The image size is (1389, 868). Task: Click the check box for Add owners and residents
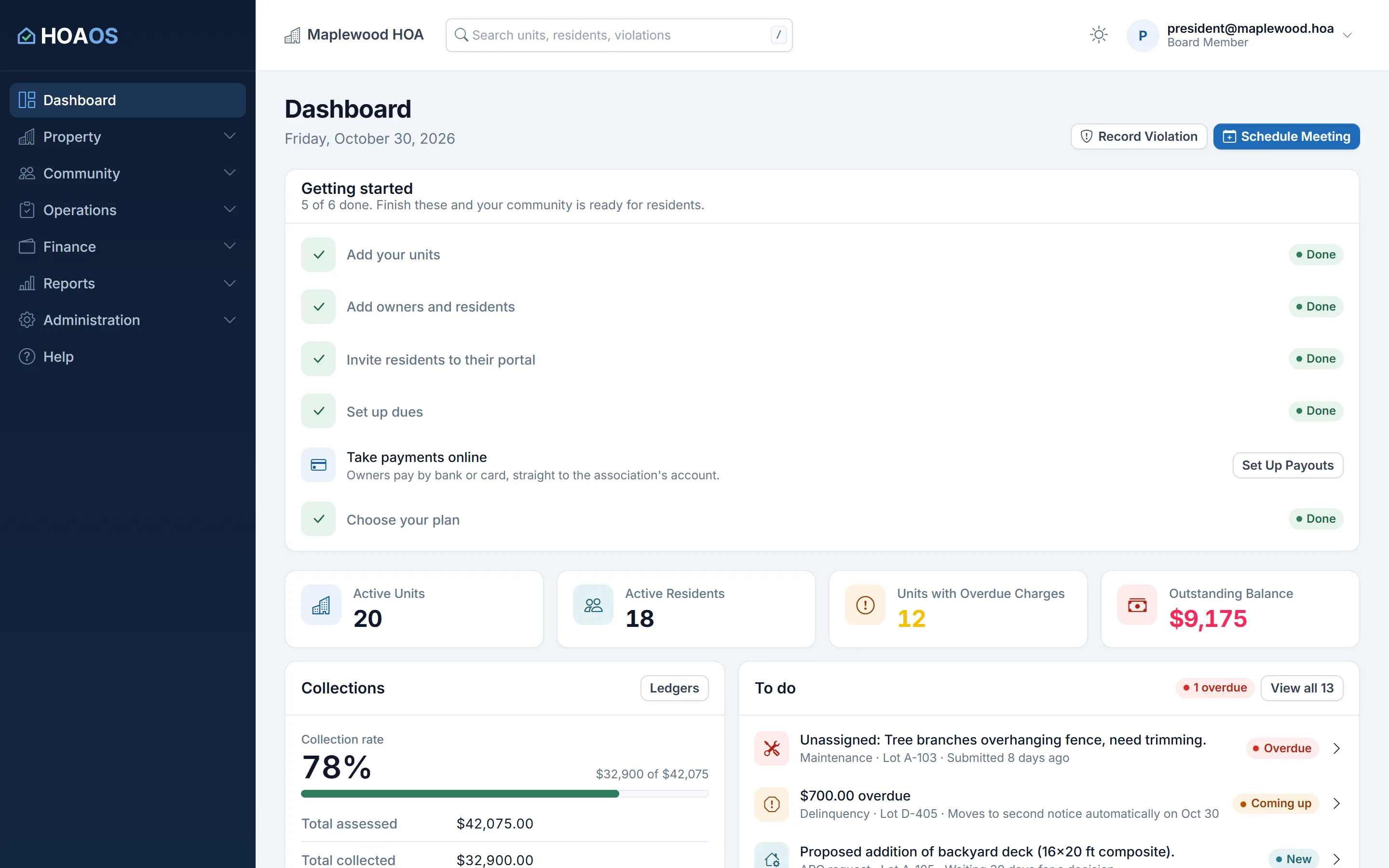pyautogui.click(x=318, y=307)
